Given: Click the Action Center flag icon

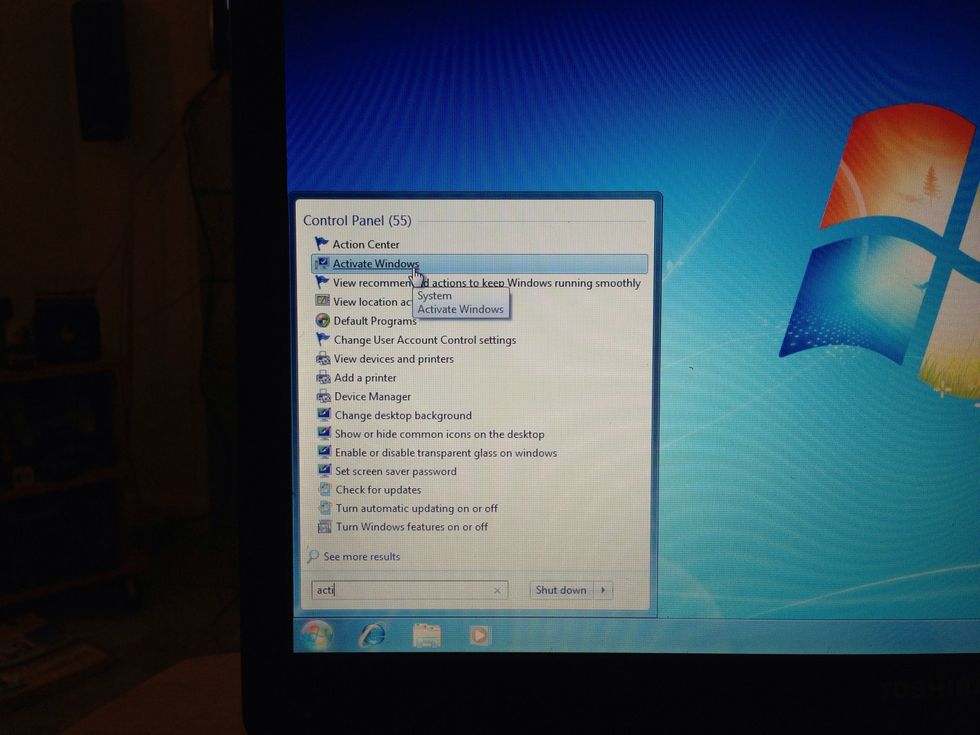Looking at the screenshot, I should pos(322,244).
